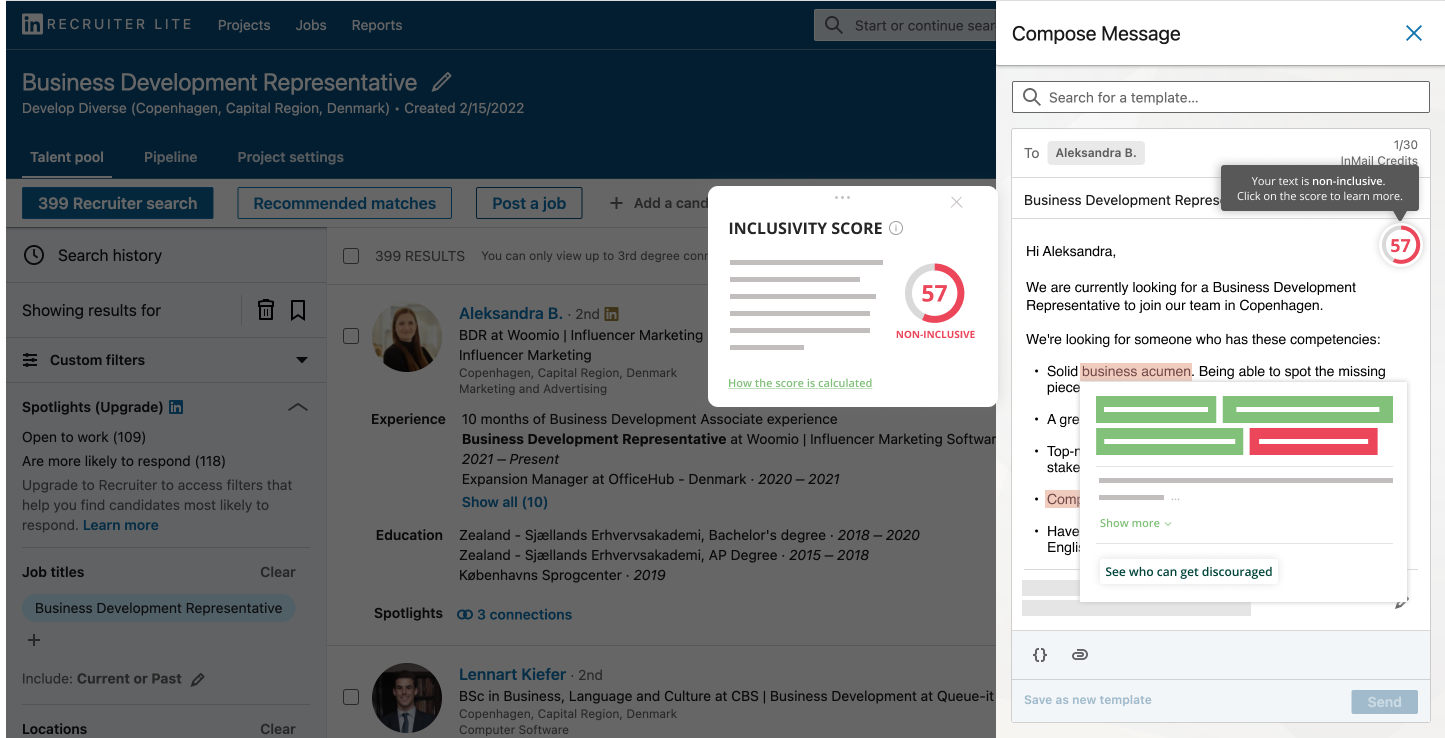Click the large 57 score ring in popup
Image resolution: width=1445 pixels, height=738 pixels.
click(x=934, y=293)
